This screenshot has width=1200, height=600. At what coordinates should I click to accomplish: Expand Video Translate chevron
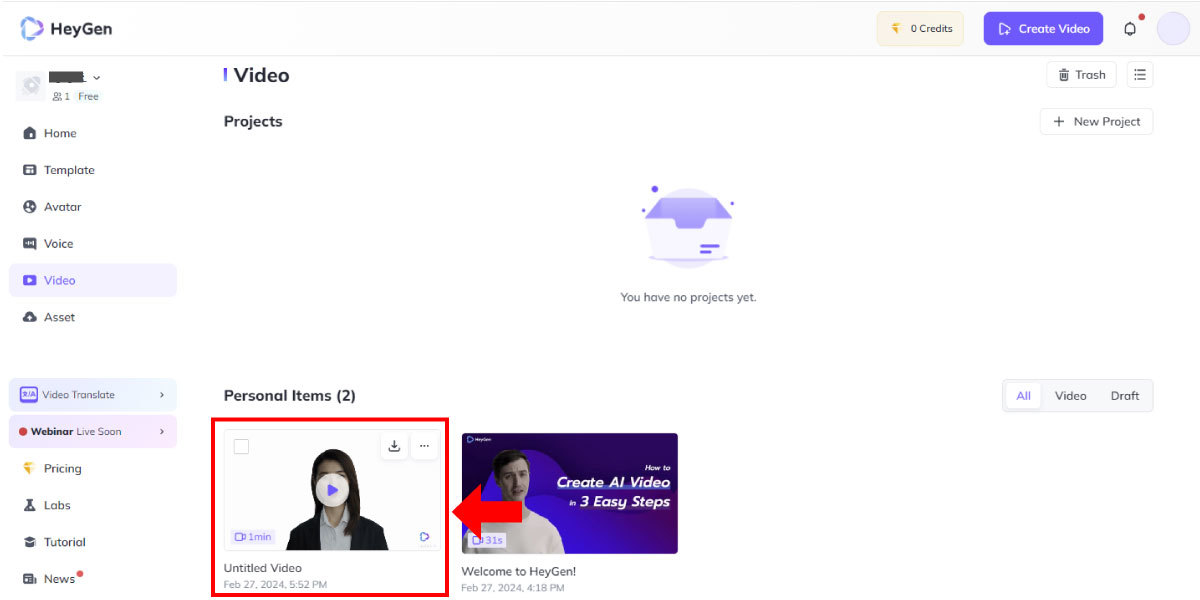[162, 395]
